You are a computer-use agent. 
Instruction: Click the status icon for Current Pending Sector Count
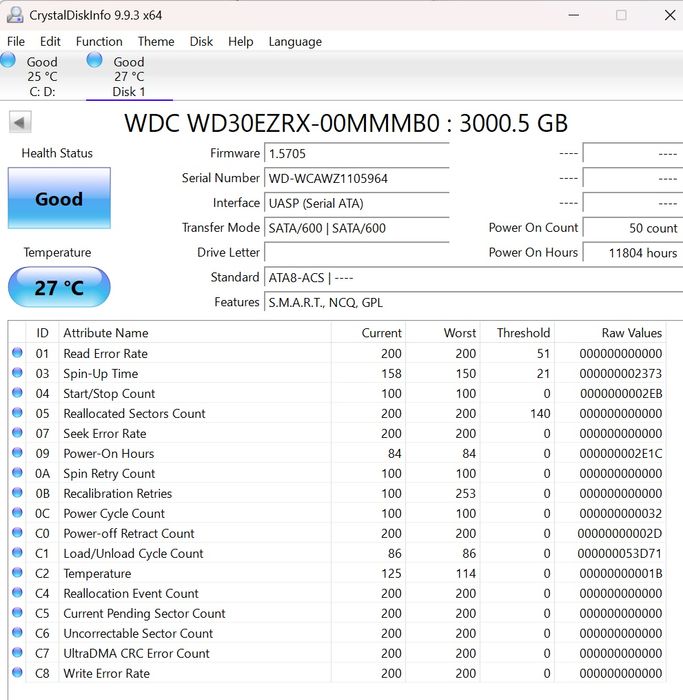[x=17, y=612]
